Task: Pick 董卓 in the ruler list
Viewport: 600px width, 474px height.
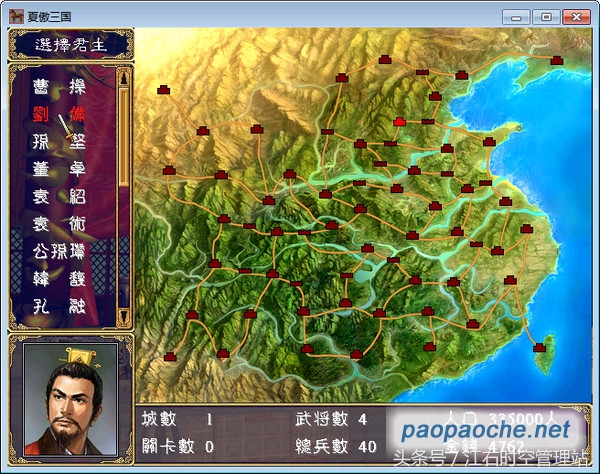Action: [59, 169]
